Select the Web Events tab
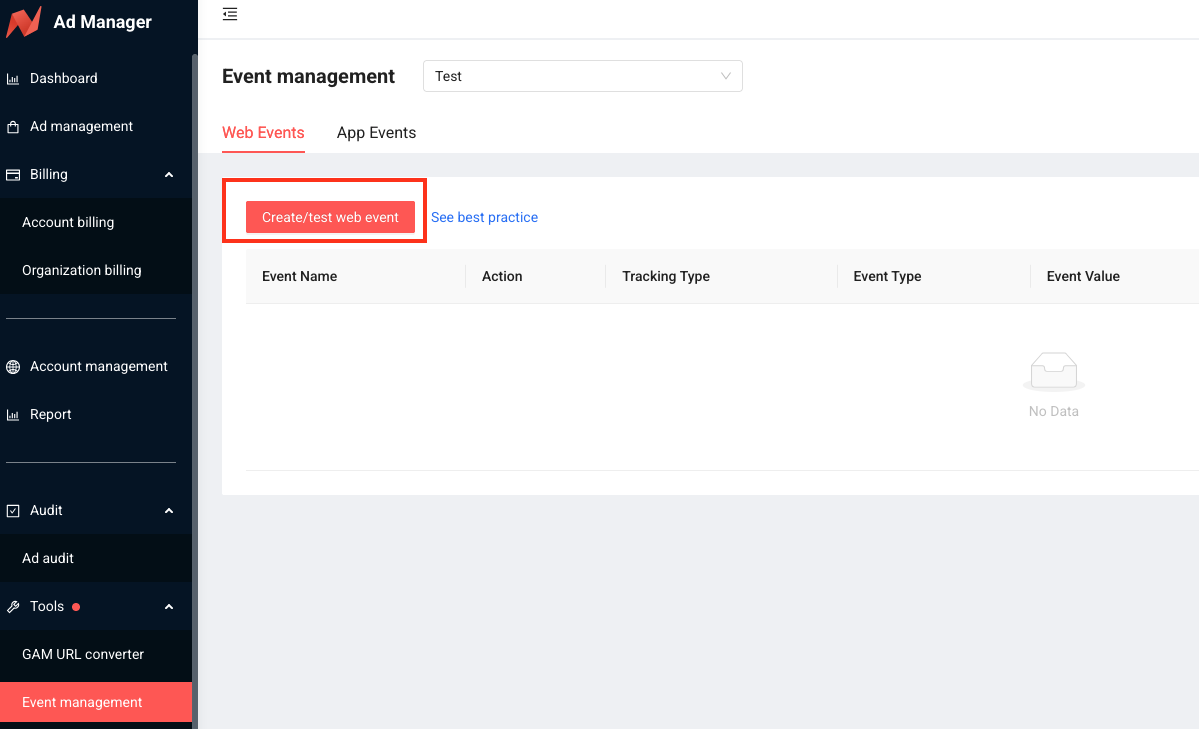This screenshot has height=729, width=1199. (x=263, y=133)
